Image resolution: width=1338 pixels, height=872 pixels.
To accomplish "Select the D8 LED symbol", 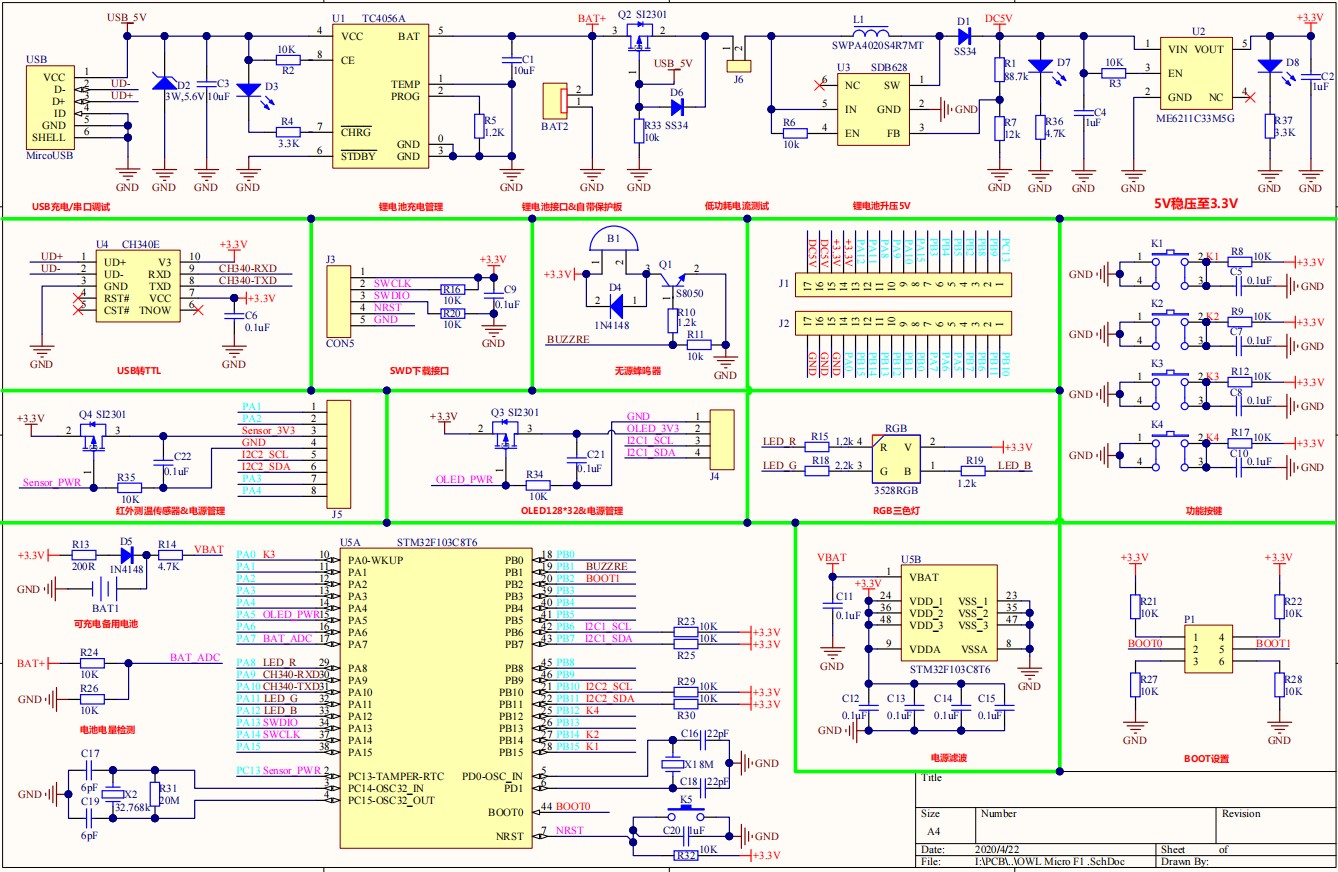I will click(1269, 66).
